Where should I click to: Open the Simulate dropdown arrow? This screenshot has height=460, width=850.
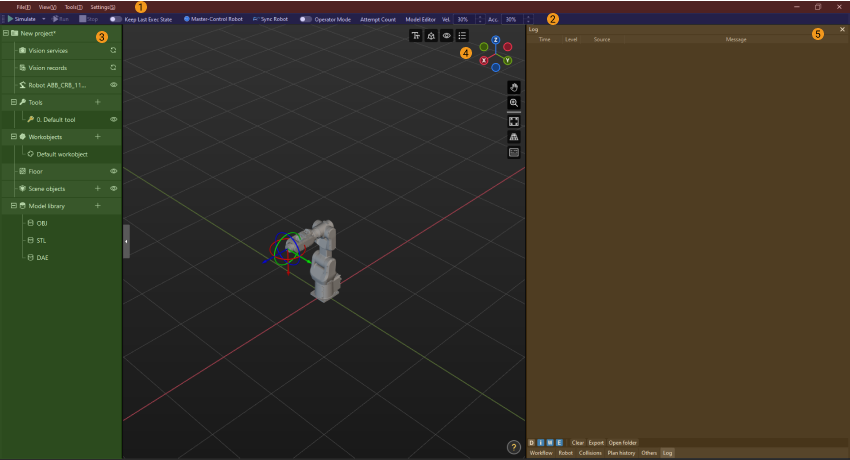(43, 19)
